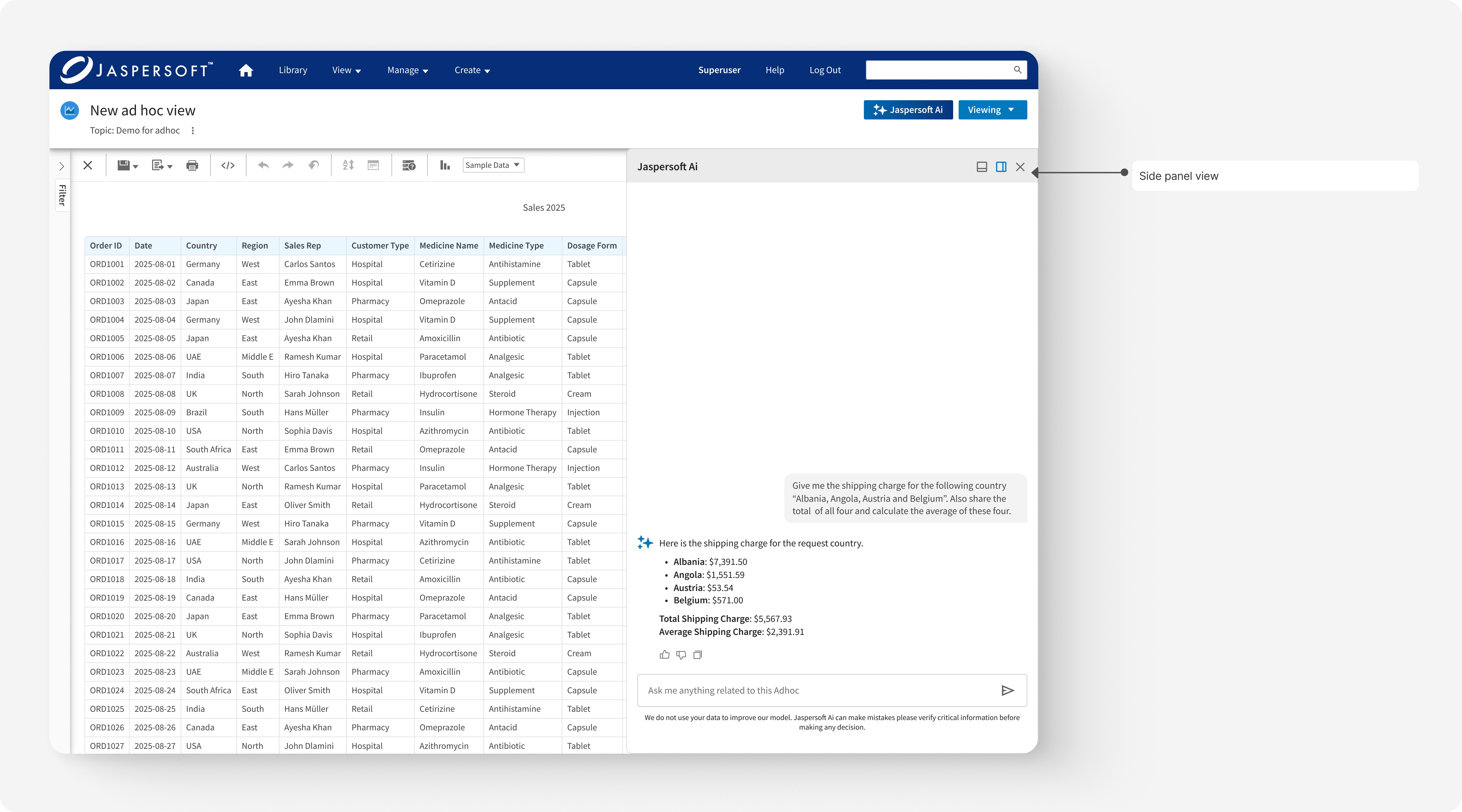Open the embed code icon
Viewport: 1462px width, 812px height.
click(x=228, y=166)
